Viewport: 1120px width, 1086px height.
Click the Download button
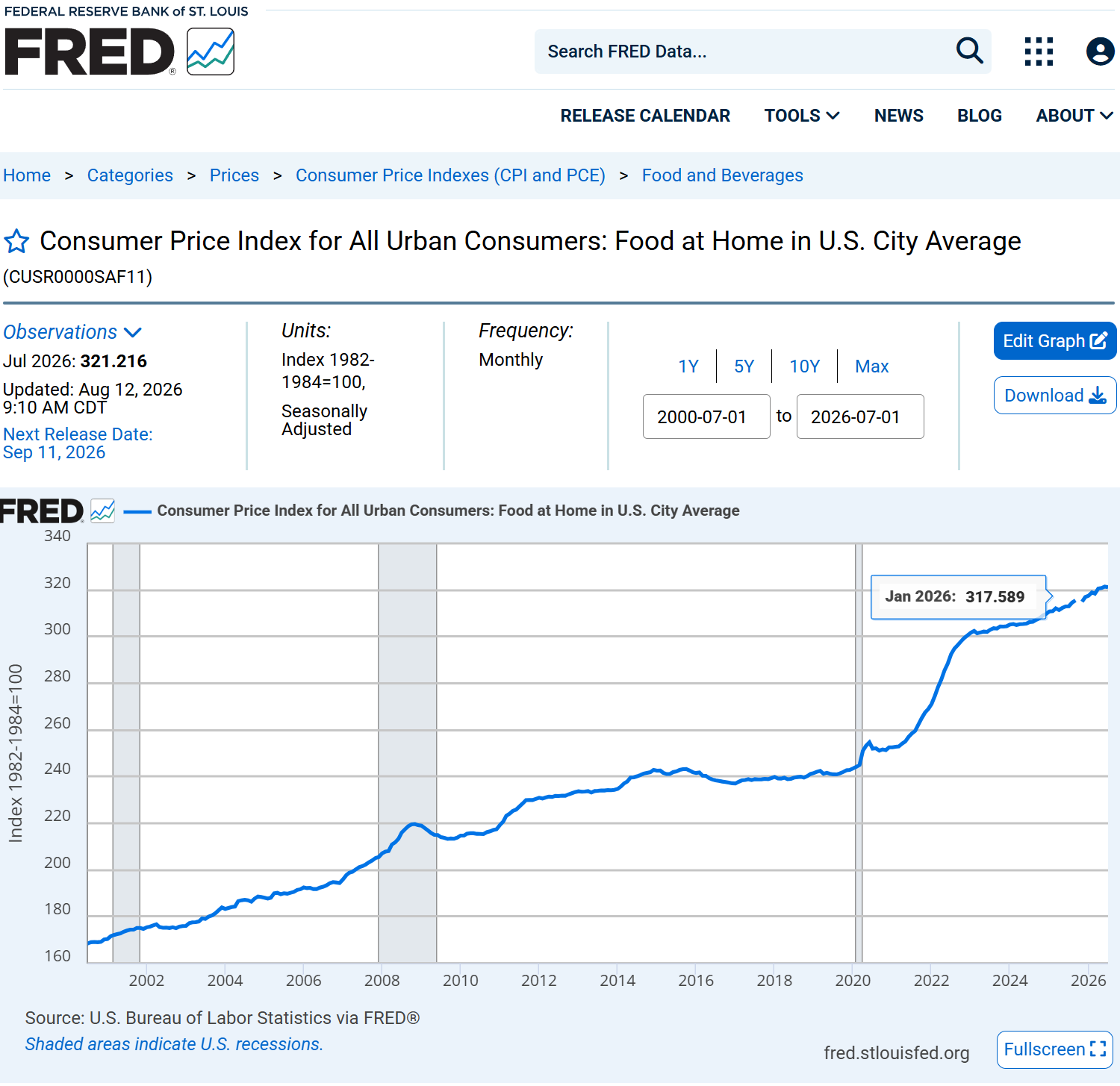1055,395
